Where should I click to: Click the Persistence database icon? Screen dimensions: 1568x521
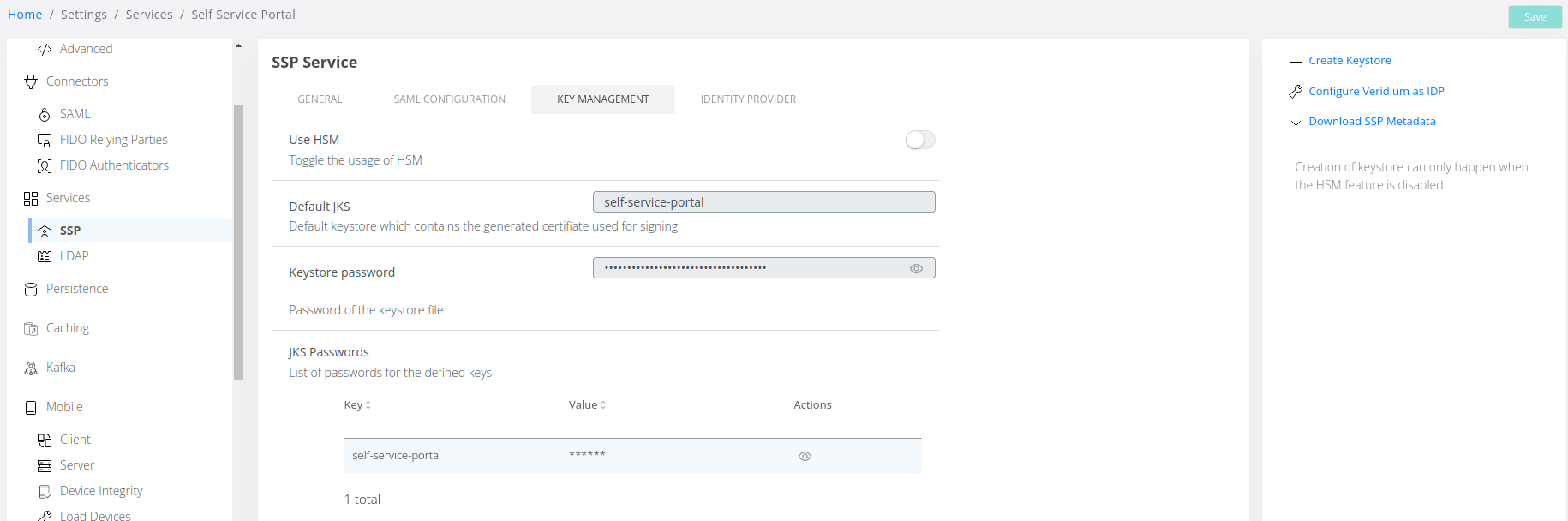31,290
